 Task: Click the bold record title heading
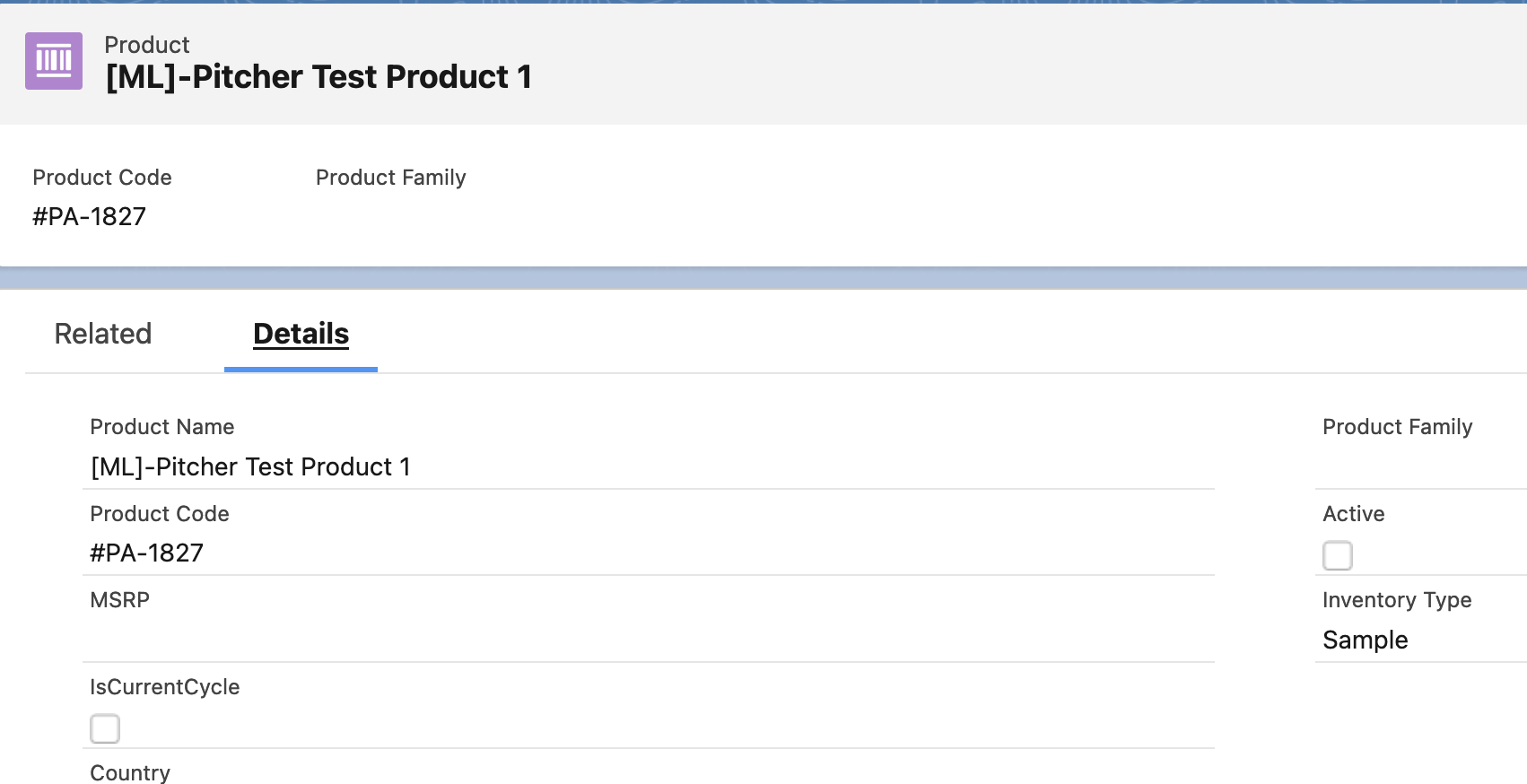click(x=318, y=77)
